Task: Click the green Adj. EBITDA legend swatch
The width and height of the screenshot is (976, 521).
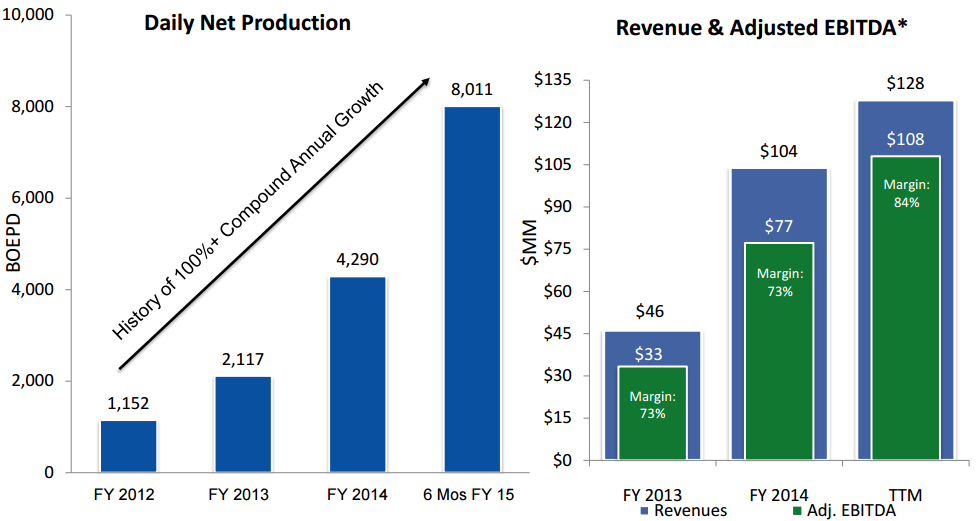Action: (x=796, y=510)
